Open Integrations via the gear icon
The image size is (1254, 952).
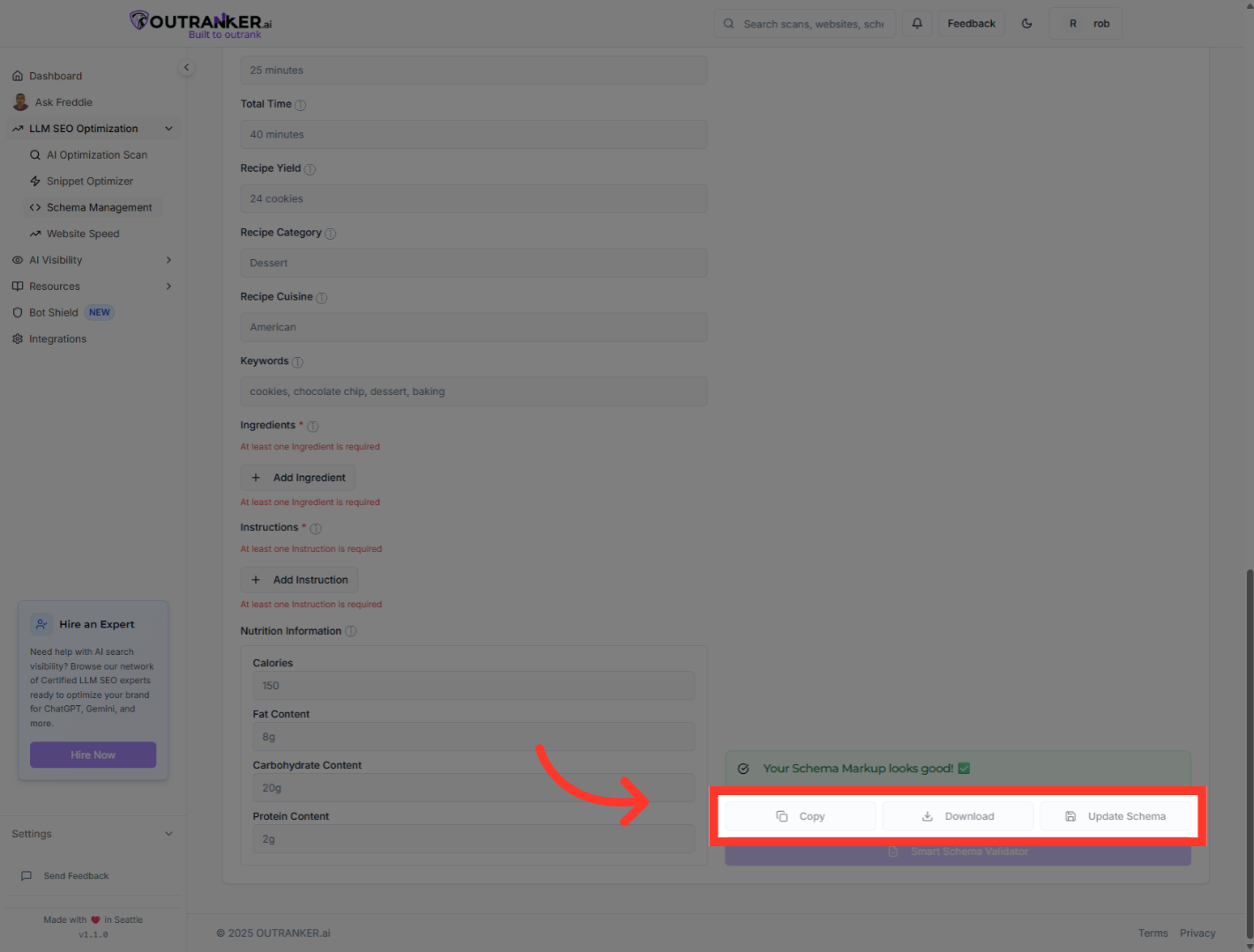[x=17, y=338]
